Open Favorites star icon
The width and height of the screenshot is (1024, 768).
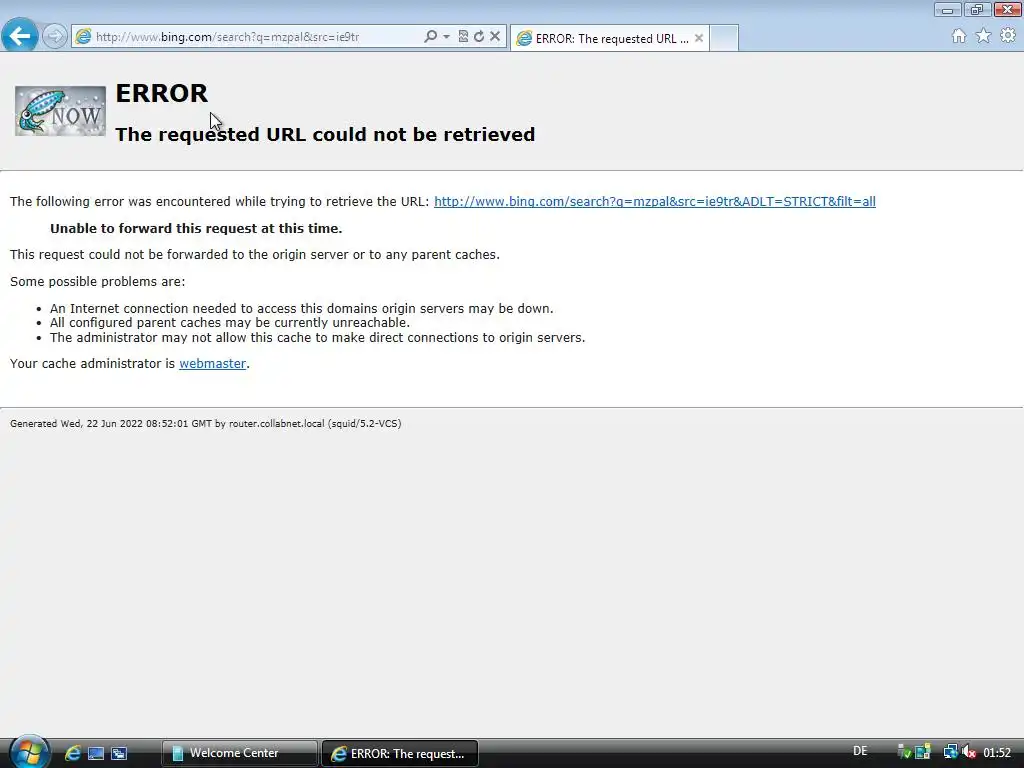pos(983,36)
